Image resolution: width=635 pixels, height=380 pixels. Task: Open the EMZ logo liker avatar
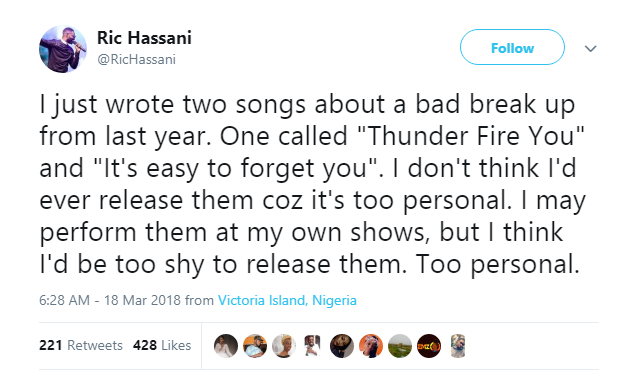click(429, 346)
